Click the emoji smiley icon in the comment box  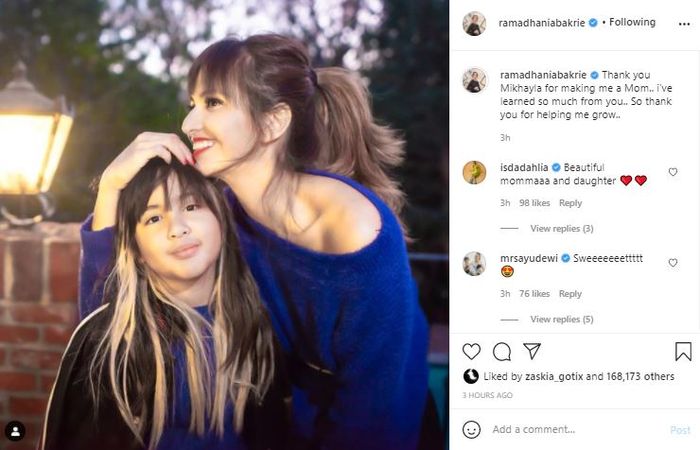click(x=471, y=429)
